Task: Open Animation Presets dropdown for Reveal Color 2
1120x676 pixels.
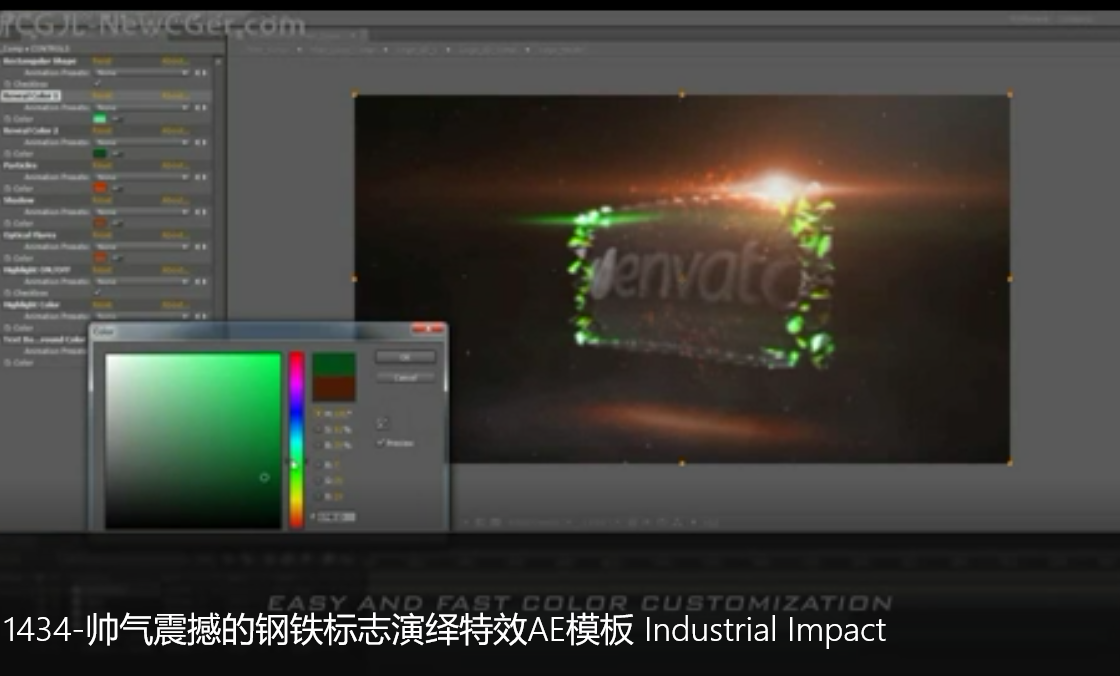Action: pos(142,142)
